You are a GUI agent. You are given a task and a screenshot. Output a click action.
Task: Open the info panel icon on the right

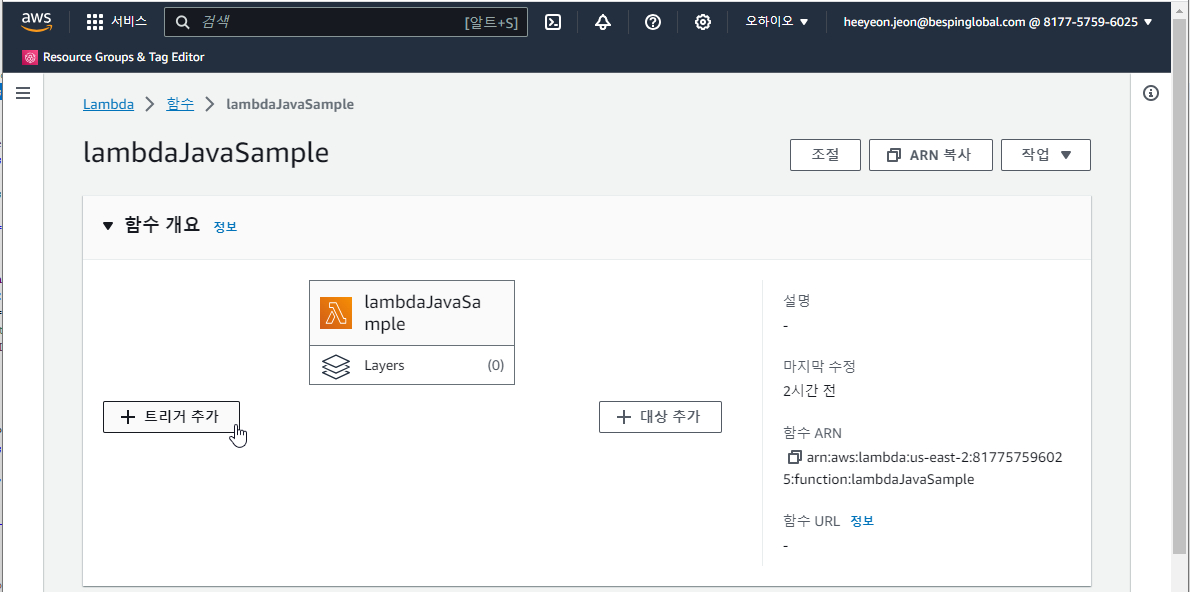tap(1151, 93)
